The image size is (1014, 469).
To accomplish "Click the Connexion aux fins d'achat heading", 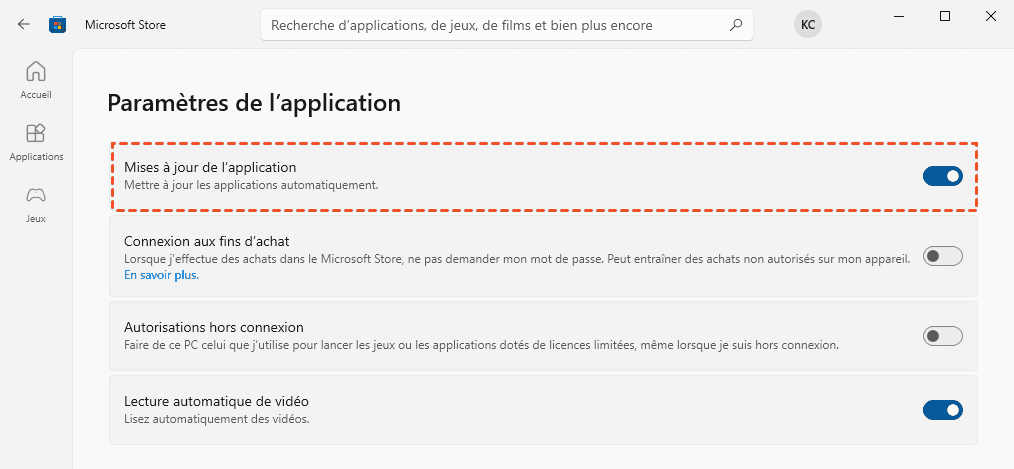I will point(206,241).
